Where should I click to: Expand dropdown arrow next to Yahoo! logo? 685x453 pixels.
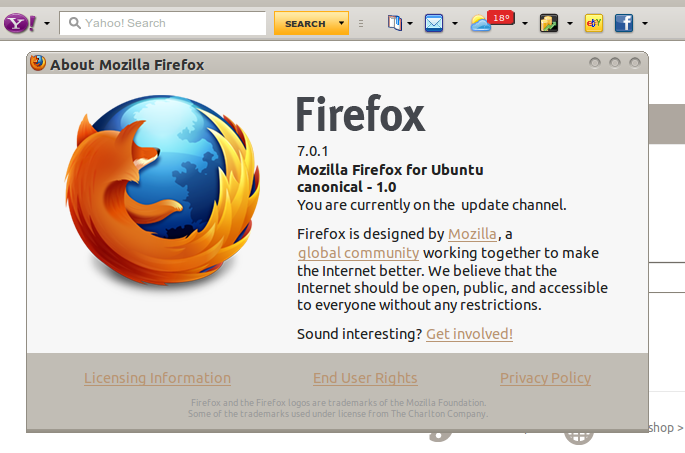[46, 23]
